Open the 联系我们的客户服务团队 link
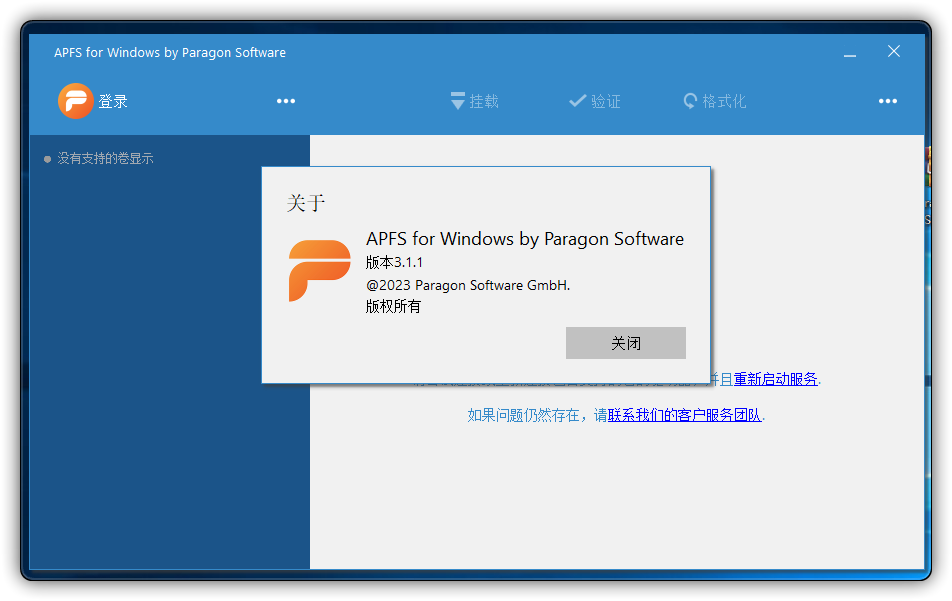Image resolution: width=952 pixels, height=601 pixels. point(685,414)
